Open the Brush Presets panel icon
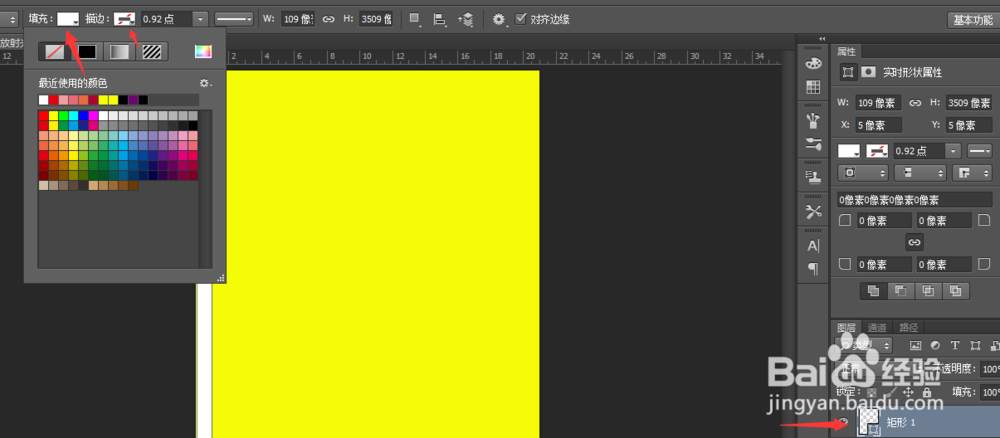This screenshot has width=1000, height=438. (x=814, y=144)
